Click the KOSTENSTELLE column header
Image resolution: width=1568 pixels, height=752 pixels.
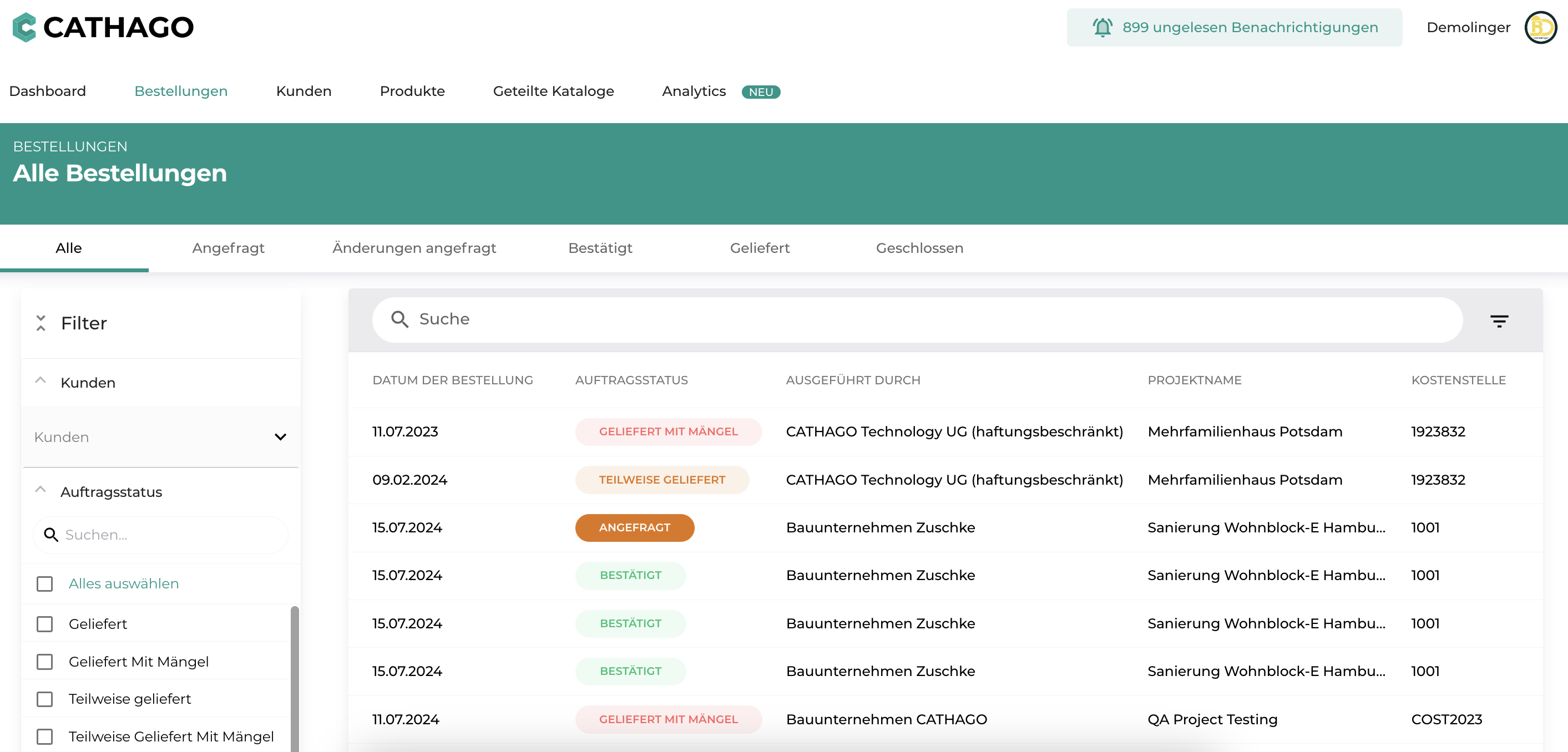pos(1459,380)
